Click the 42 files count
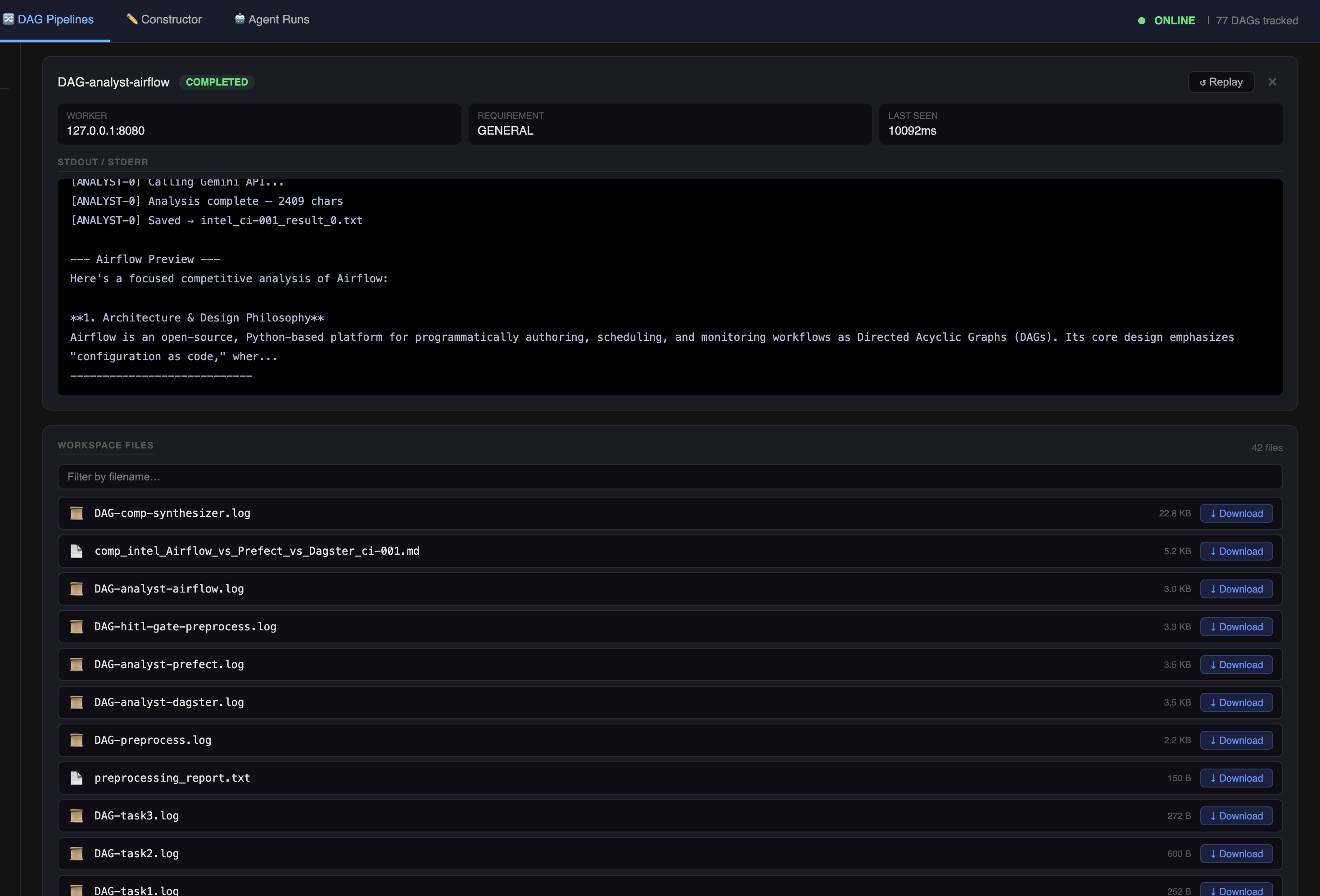 tap(1266, 448)
